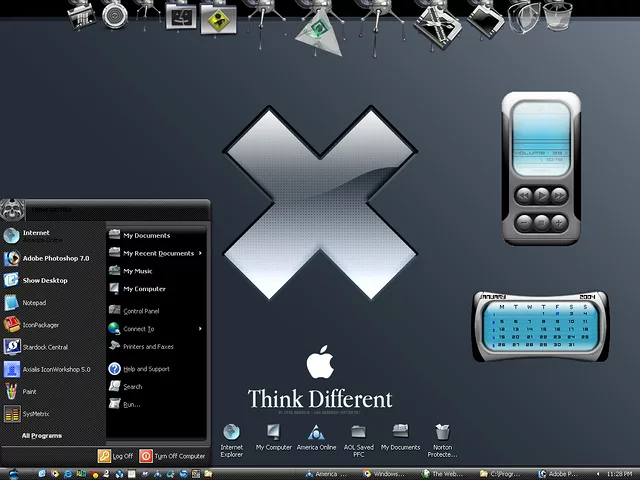
Task: Click rewind button on media player widget
Action: (x=523, y=196)
